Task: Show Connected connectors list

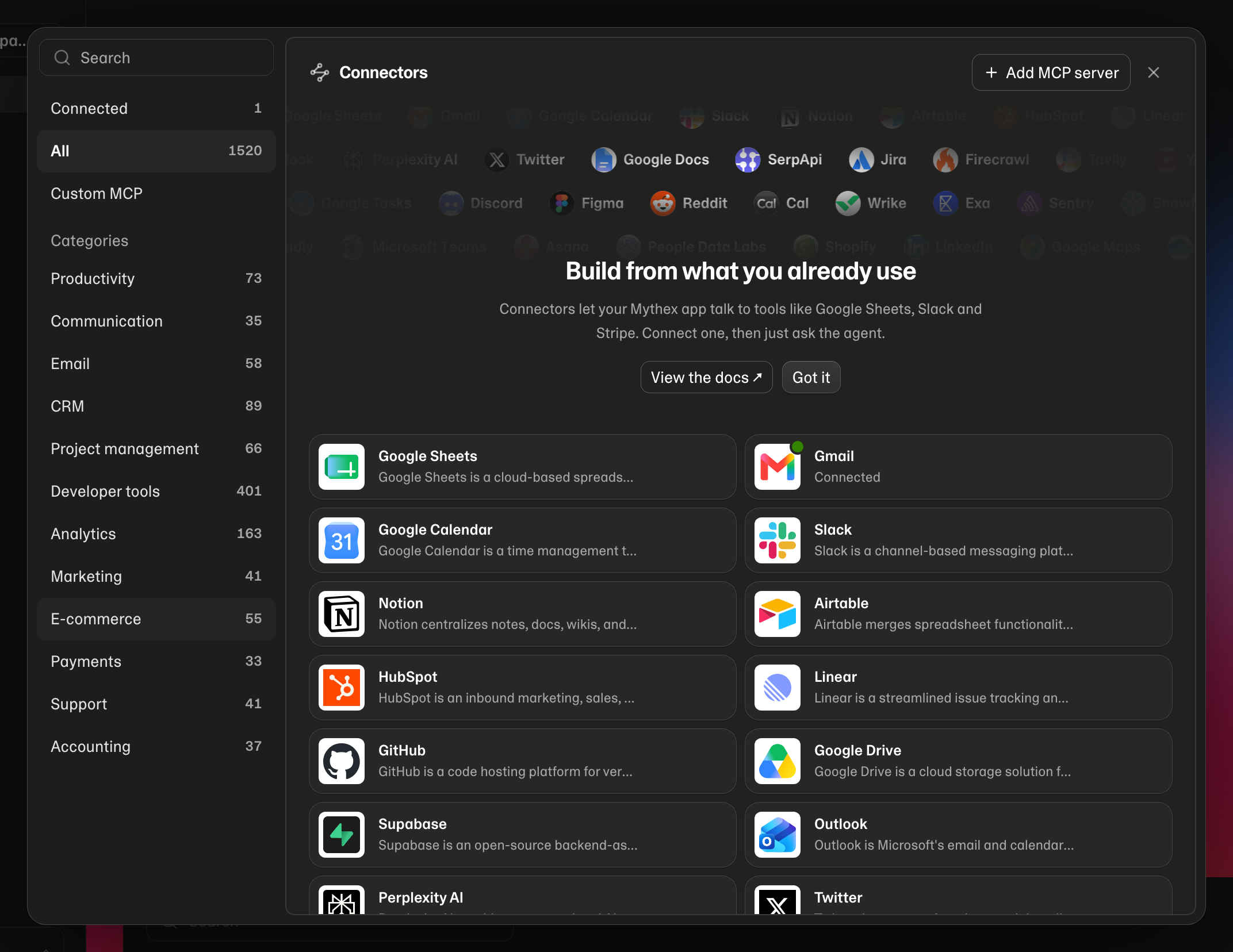Action: (x=156, y=109)
